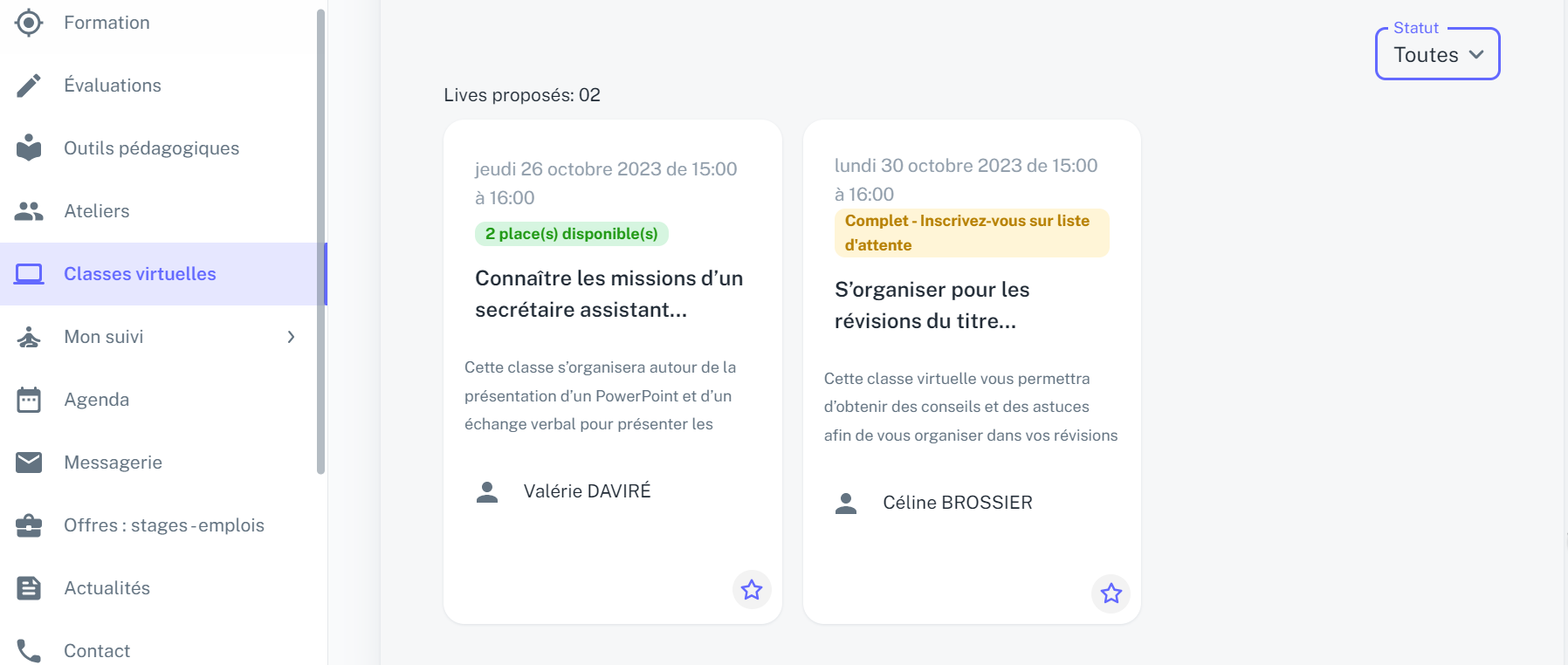Open class S'organiser pour les révisions
The height and width of the screenshot is (665, 1568).
(932, 305)
